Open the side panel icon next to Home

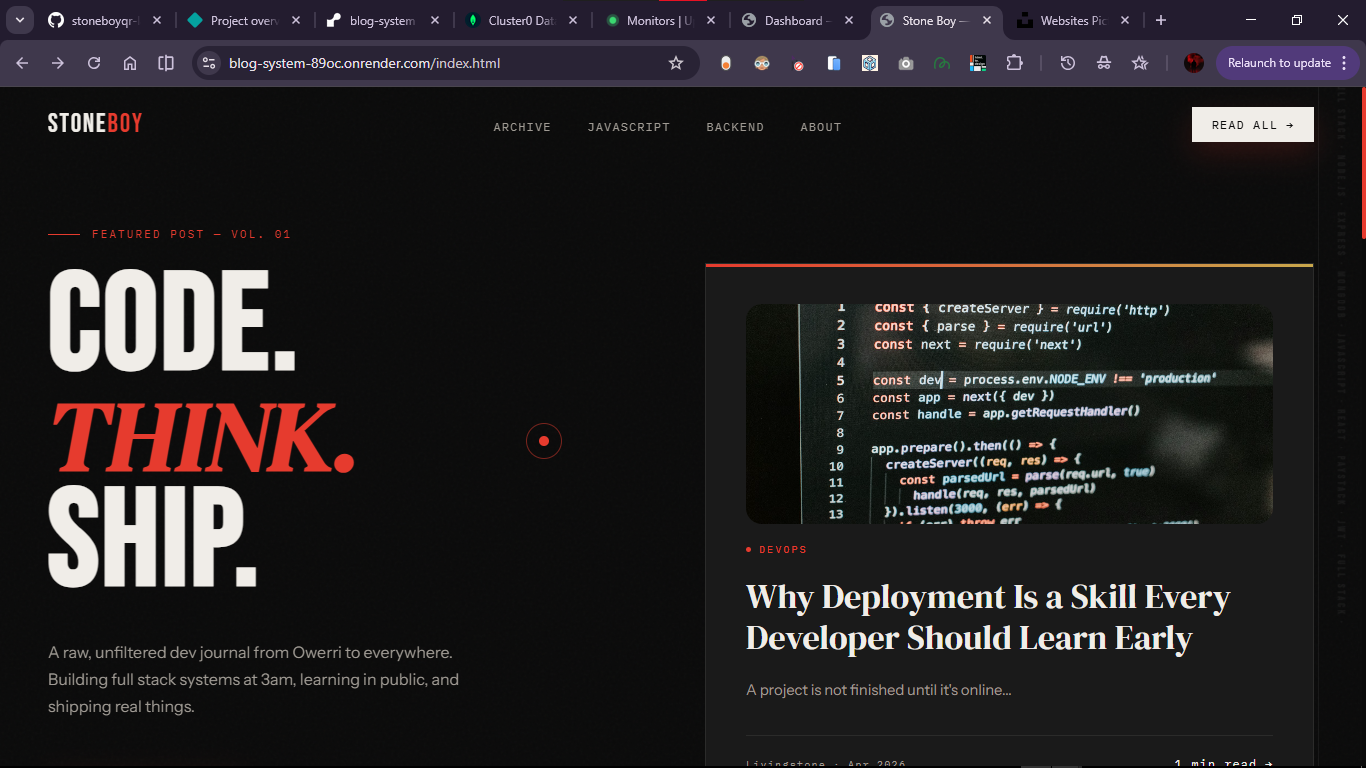pos(166,62)
